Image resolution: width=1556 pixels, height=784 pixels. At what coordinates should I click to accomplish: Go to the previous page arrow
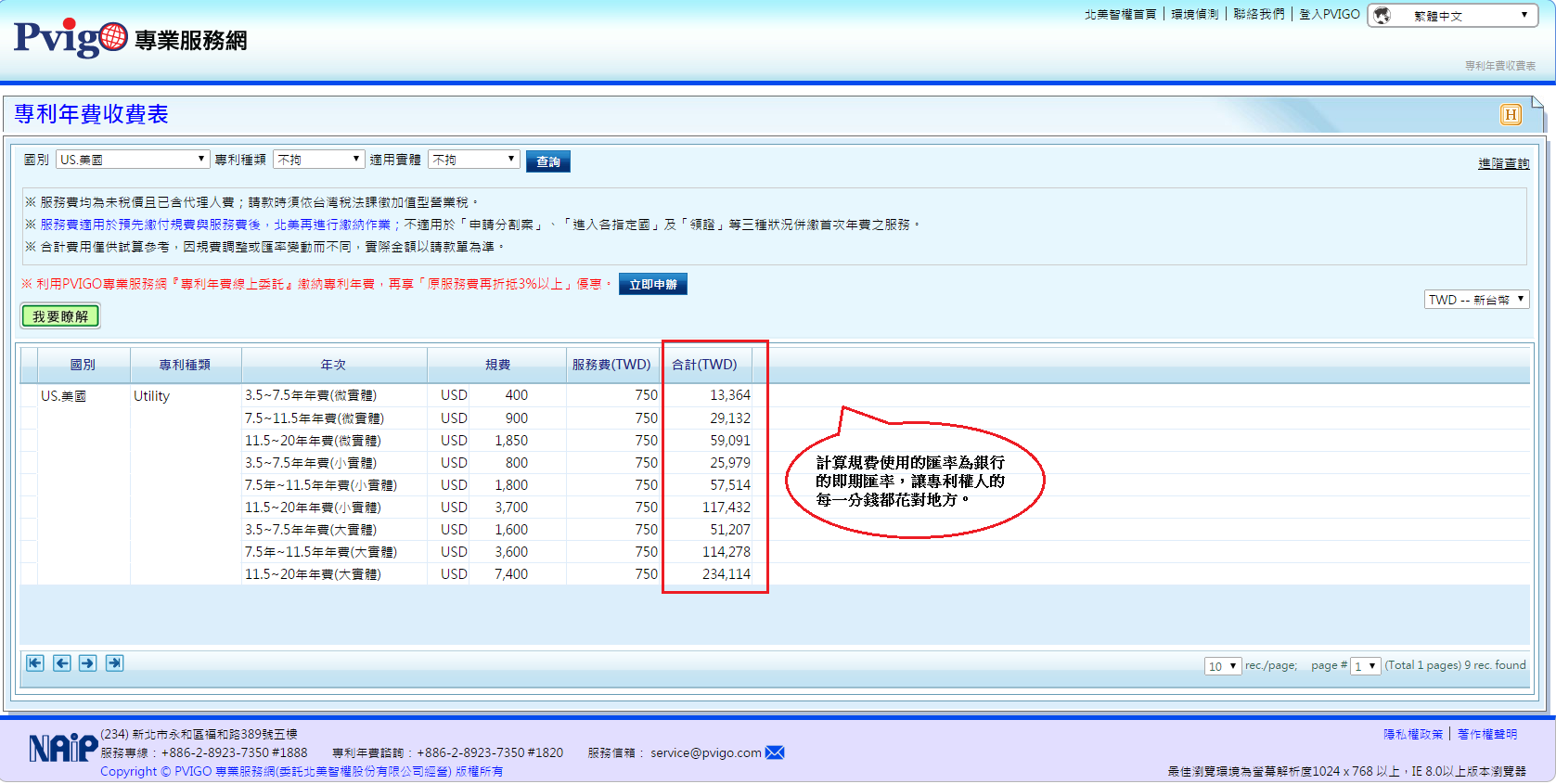pos(62,662)
